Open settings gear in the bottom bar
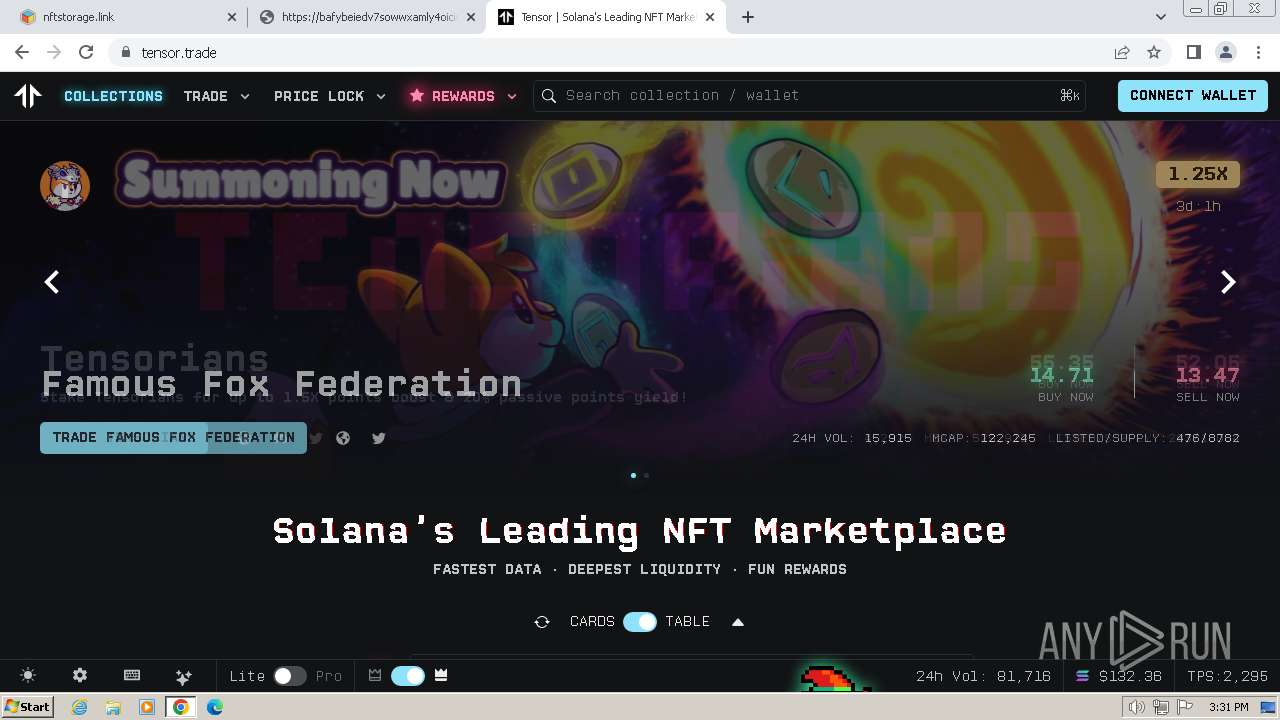1280x720 pixels. tap(80, 676)
